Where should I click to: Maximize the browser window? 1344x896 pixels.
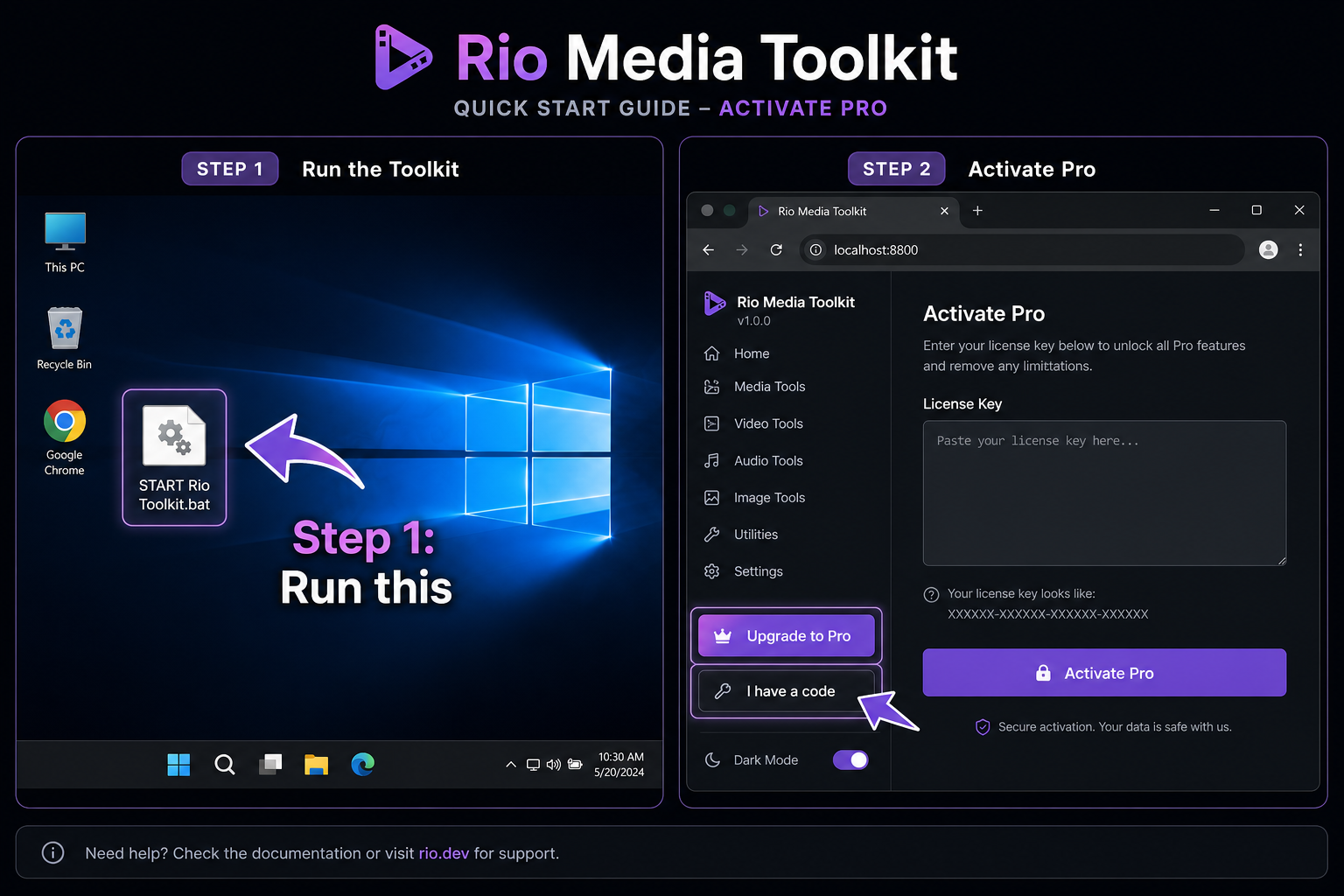[x=1256, y=210]
